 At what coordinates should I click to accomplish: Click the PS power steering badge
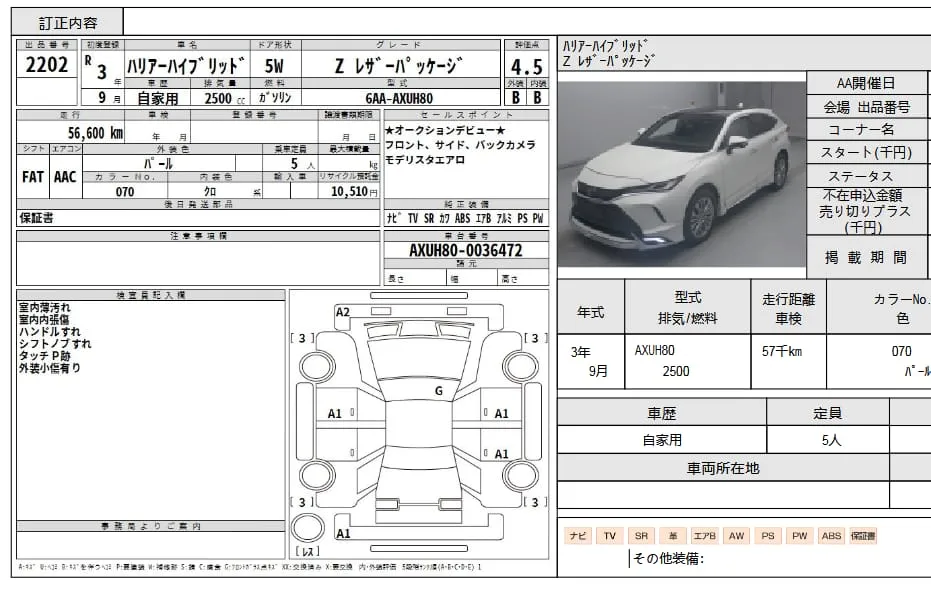point(768,536)
